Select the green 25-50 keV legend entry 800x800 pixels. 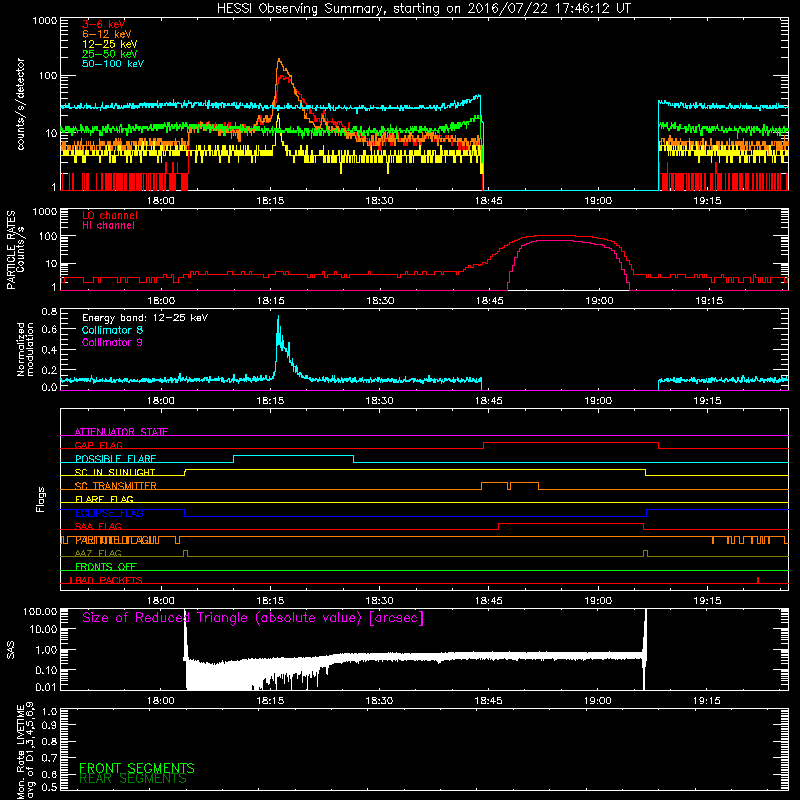point(110,54)
